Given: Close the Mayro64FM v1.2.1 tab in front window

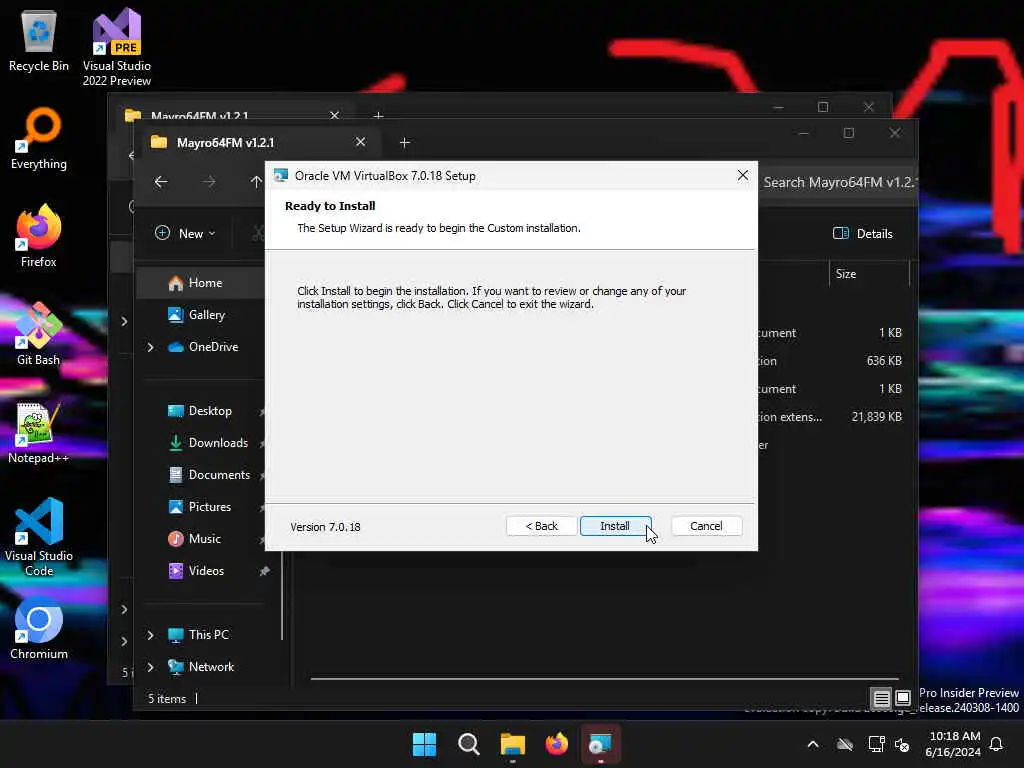Looking at the screenshot, I should pos(360,142).
